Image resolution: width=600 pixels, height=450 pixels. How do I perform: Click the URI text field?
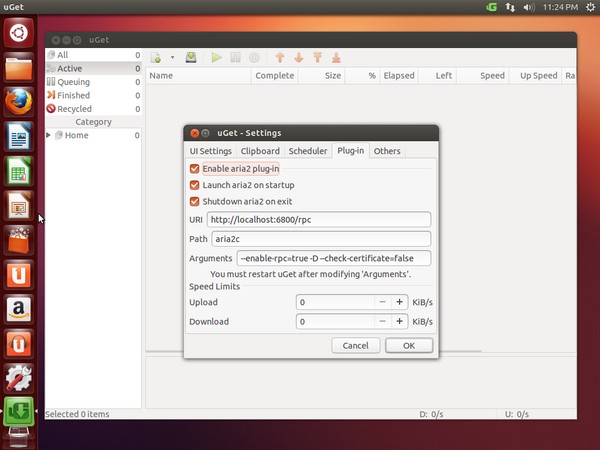click(319, 219)
